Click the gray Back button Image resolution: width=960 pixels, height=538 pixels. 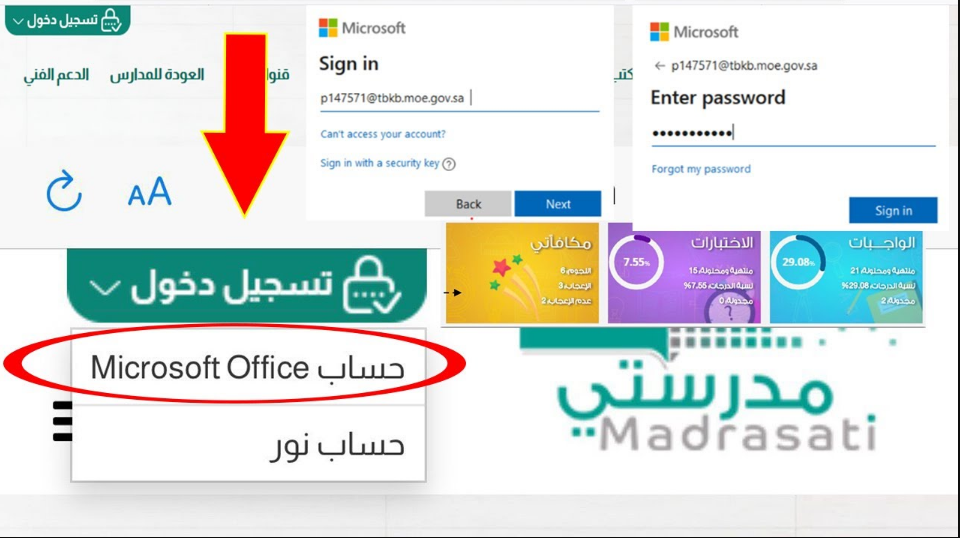[x=468, y=204]
